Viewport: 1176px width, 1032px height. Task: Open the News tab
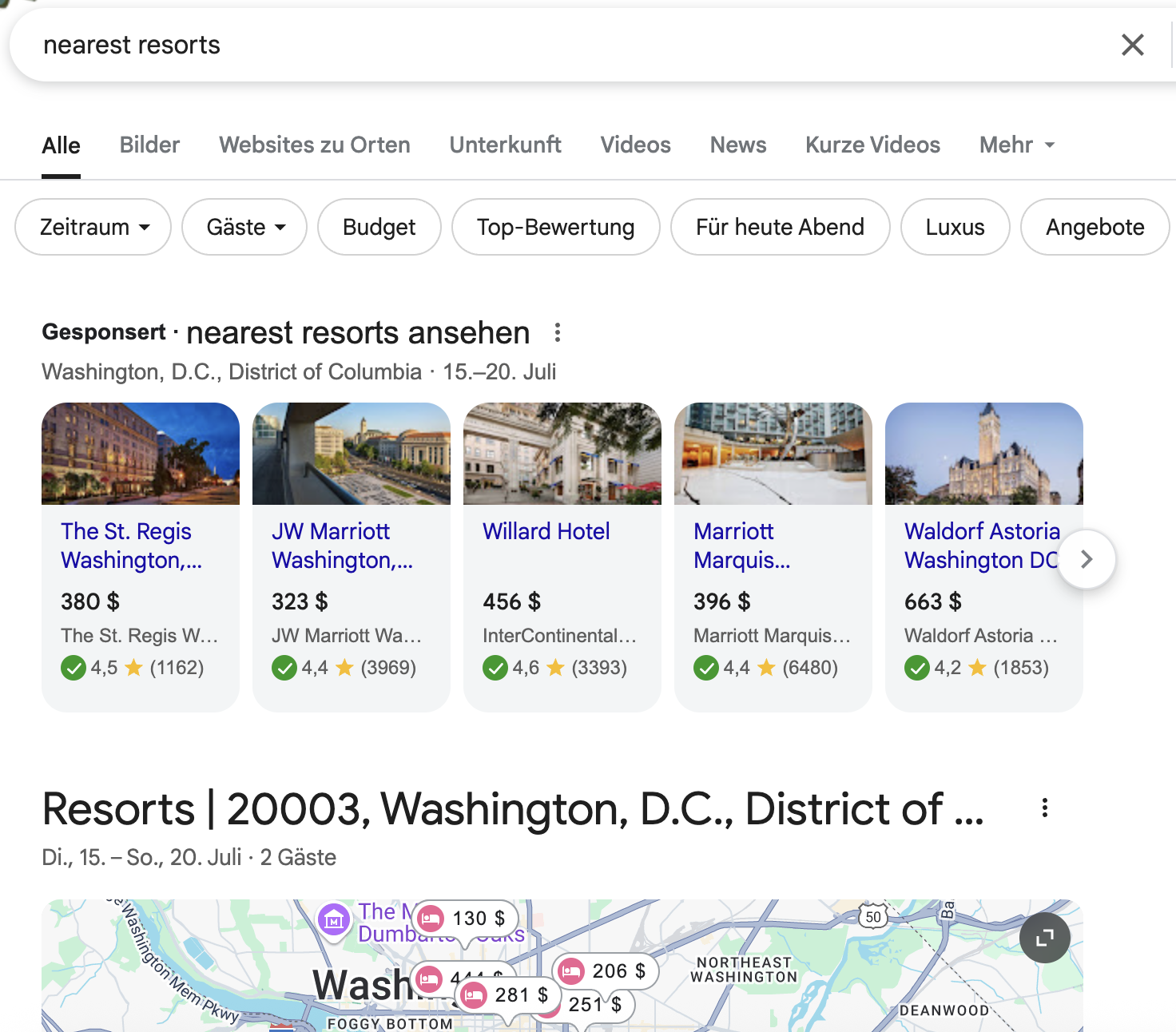tap(738, 145)
